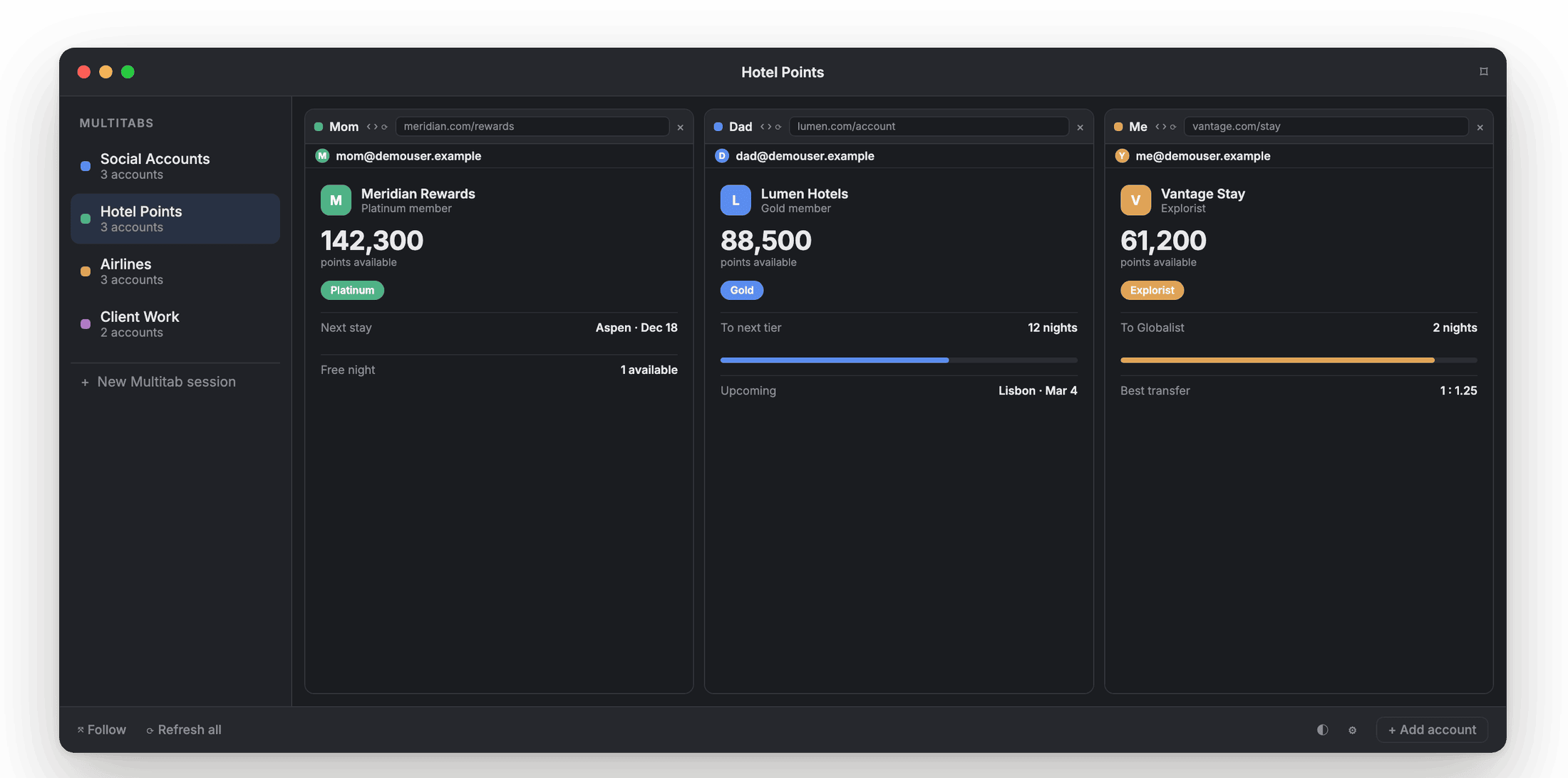Go back in the Dad pane
Image resolution: width=1568 pixels, height=778 pixels.
pyautogui.click(x=763, y=127)
